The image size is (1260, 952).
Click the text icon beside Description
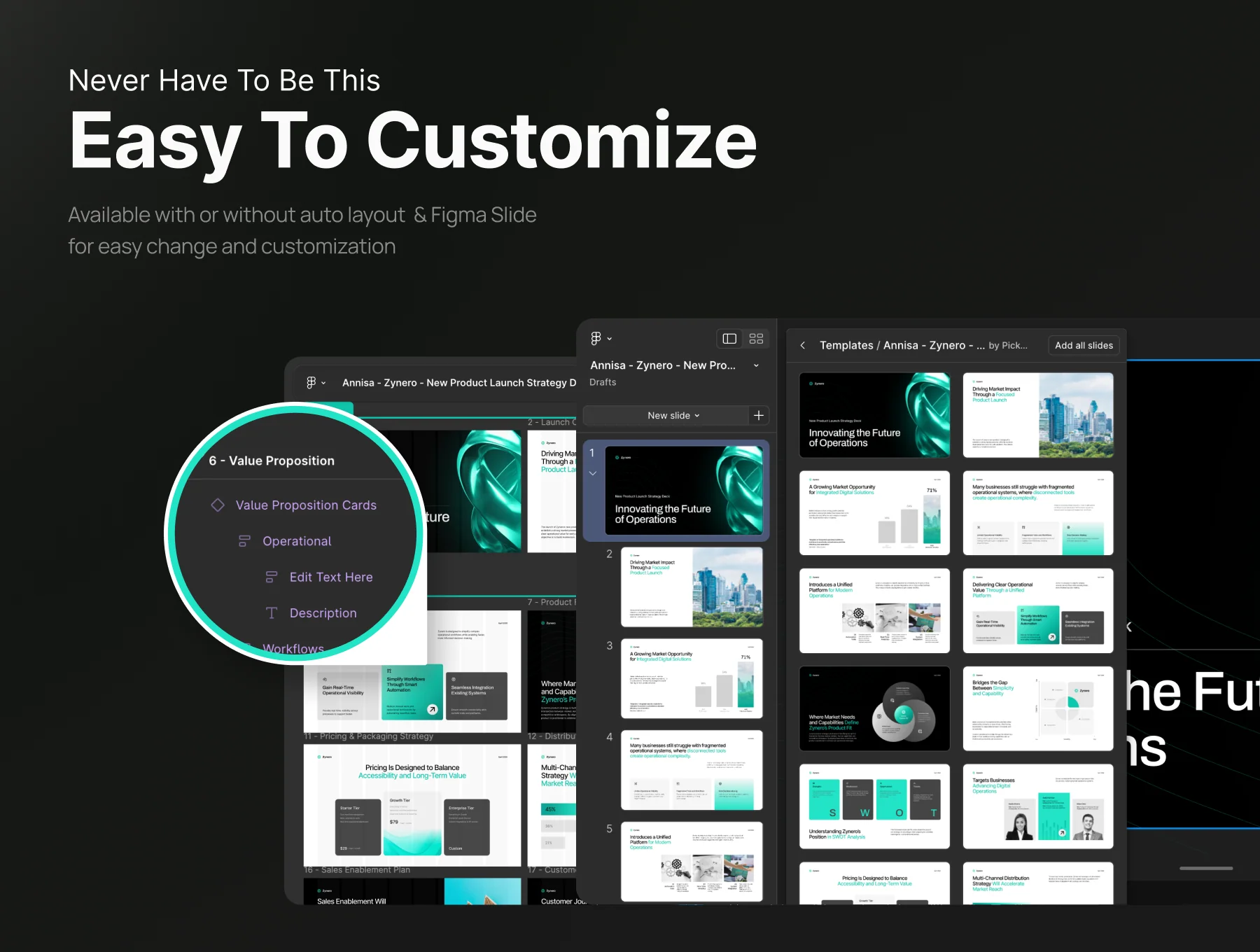[272, 613]
